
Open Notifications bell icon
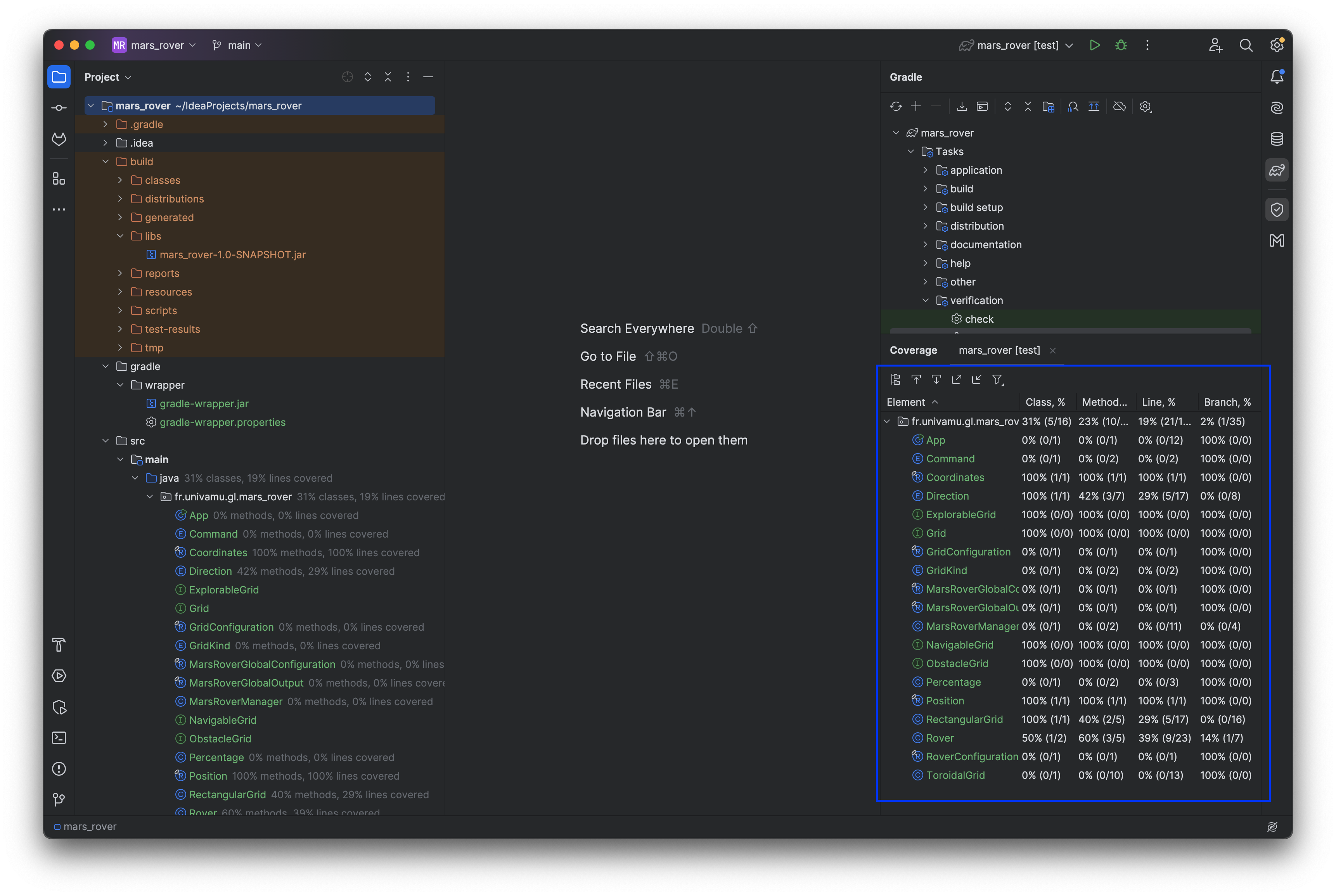click(1277, 77)
